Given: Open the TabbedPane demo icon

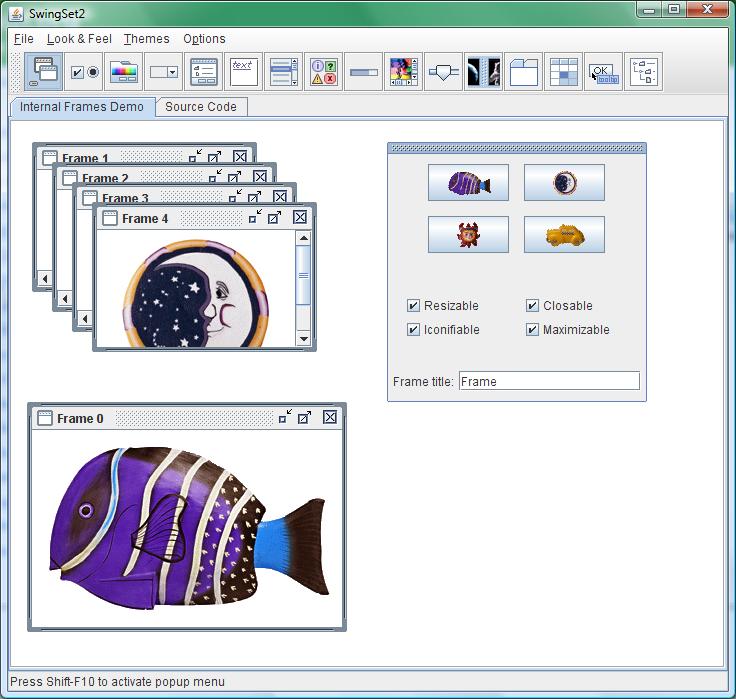Looking at the screenshot, I should [x=524, y=72].
